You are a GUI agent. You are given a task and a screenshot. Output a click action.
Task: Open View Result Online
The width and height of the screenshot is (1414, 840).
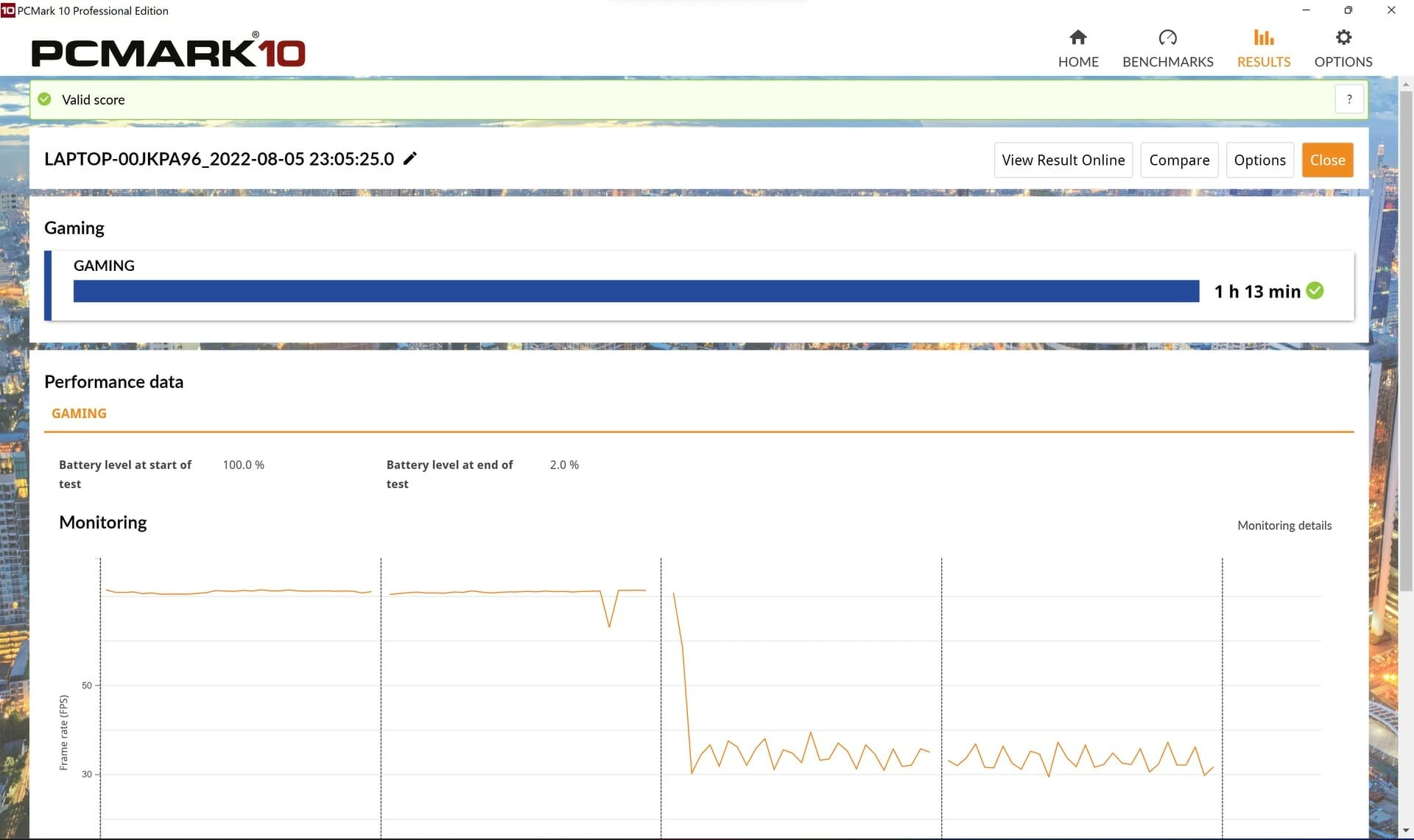point(1063,160)
